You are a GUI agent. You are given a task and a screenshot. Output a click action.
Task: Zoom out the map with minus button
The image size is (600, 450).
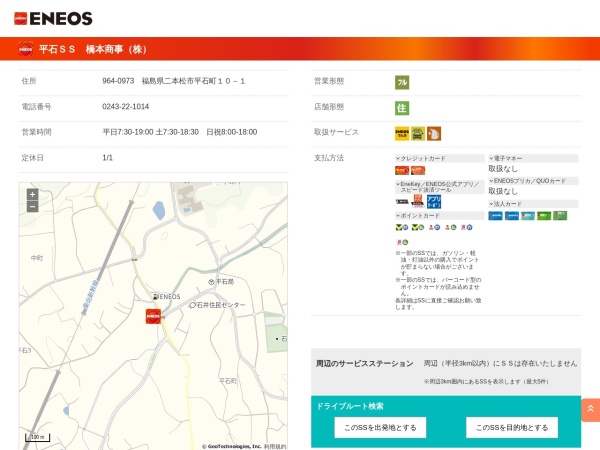[x=33, y=207]
